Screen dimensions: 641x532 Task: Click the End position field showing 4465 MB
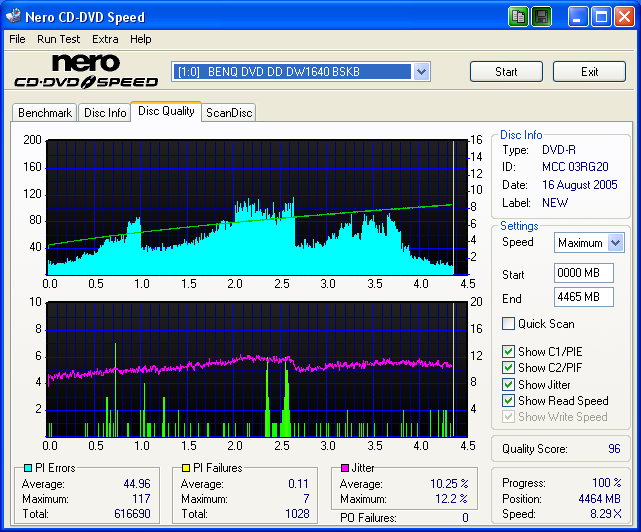point(583,297)
